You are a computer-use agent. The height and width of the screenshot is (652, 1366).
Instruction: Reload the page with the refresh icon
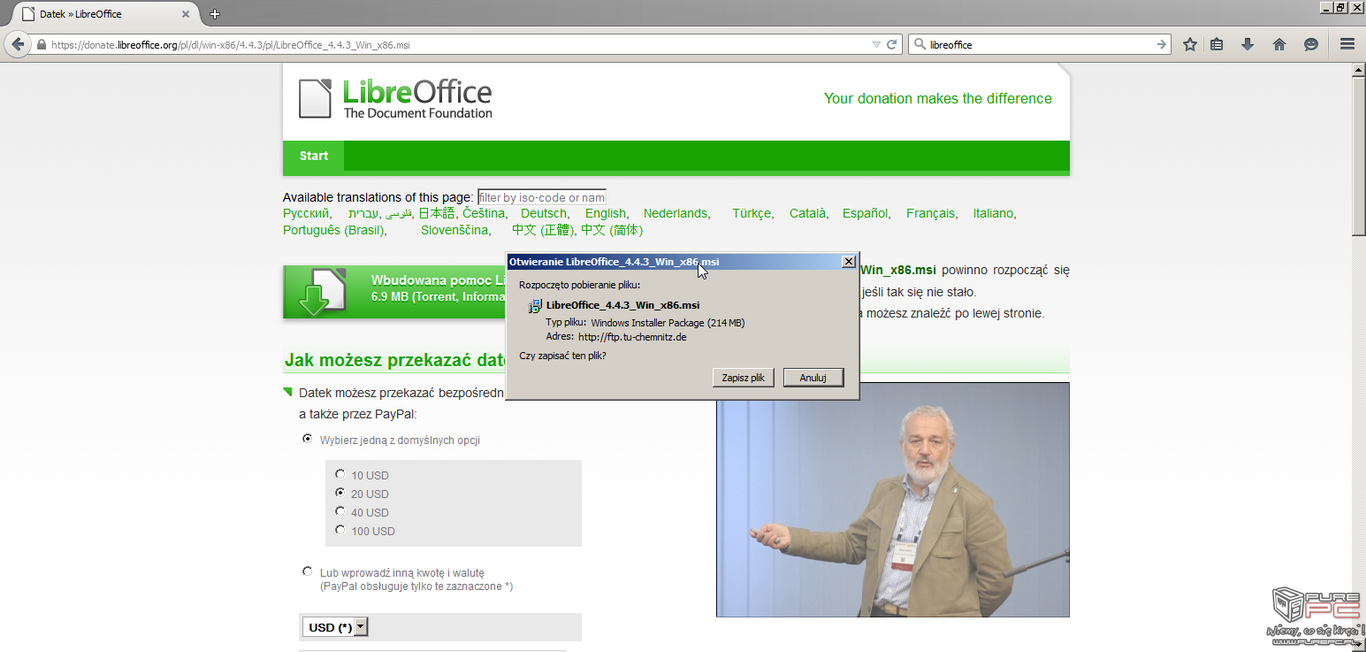click(x=891, y=45)
